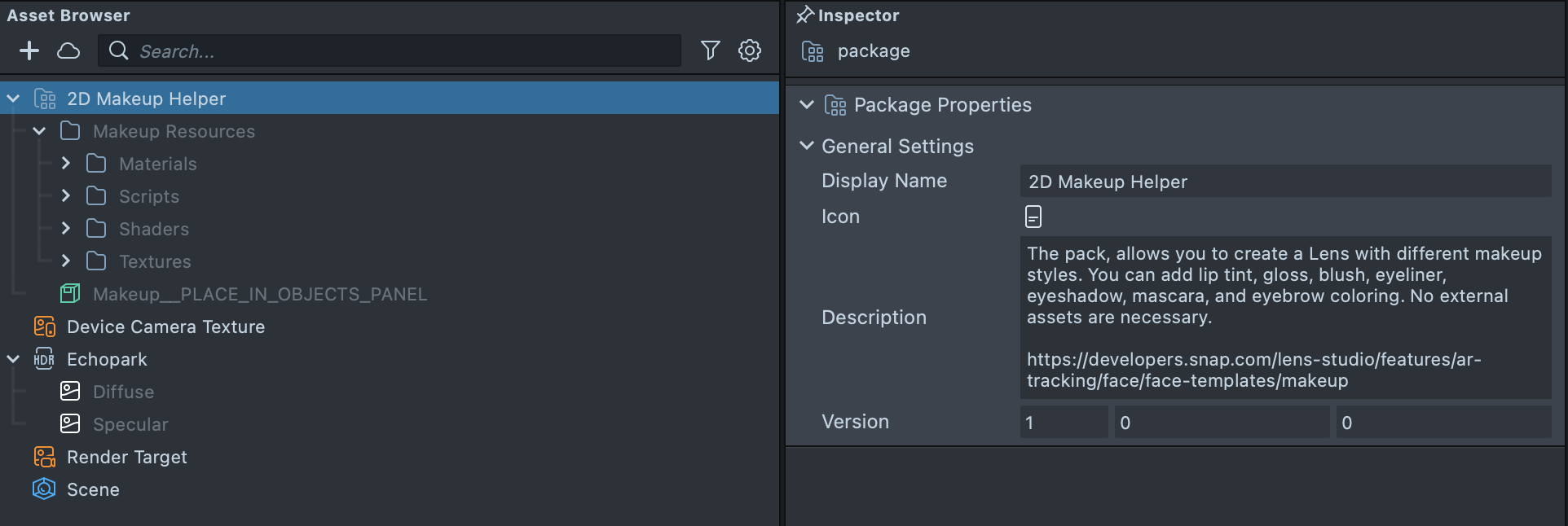Click the Echopark HDR icon
This screenshot has height=526, width=1568.
click(x=44, y=359)
